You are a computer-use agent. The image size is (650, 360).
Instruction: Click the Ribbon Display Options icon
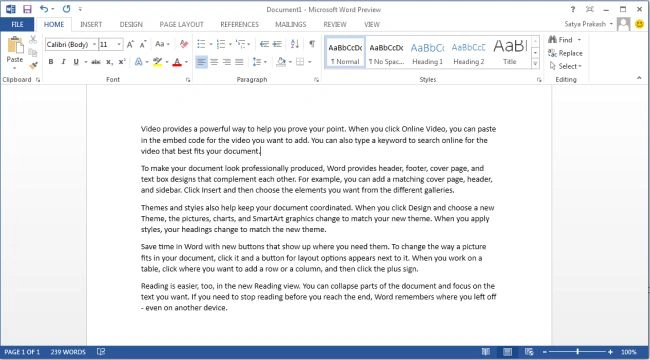(589, 9)
